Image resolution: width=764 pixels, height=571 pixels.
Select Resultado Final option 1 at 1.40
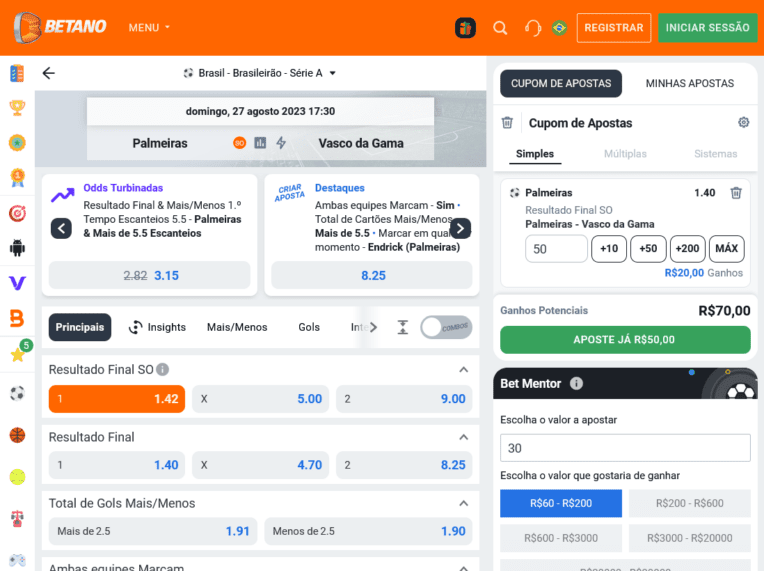[x=117, y=465]
